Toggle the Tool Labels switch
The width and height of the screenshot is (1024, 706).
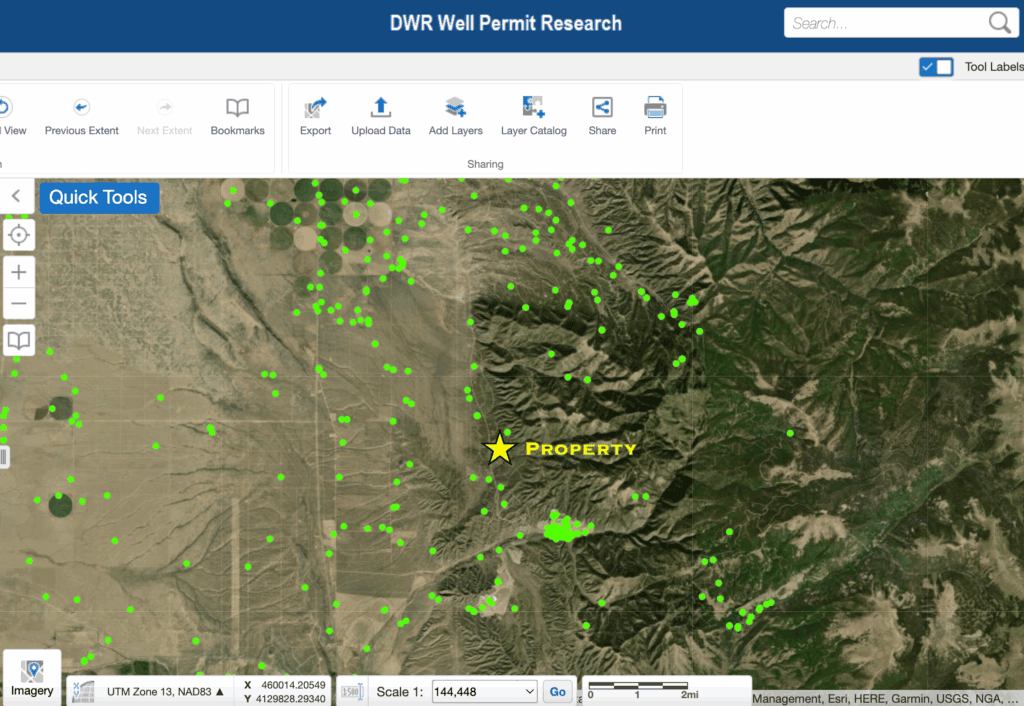pyautogui.click(x=936, y=67)
